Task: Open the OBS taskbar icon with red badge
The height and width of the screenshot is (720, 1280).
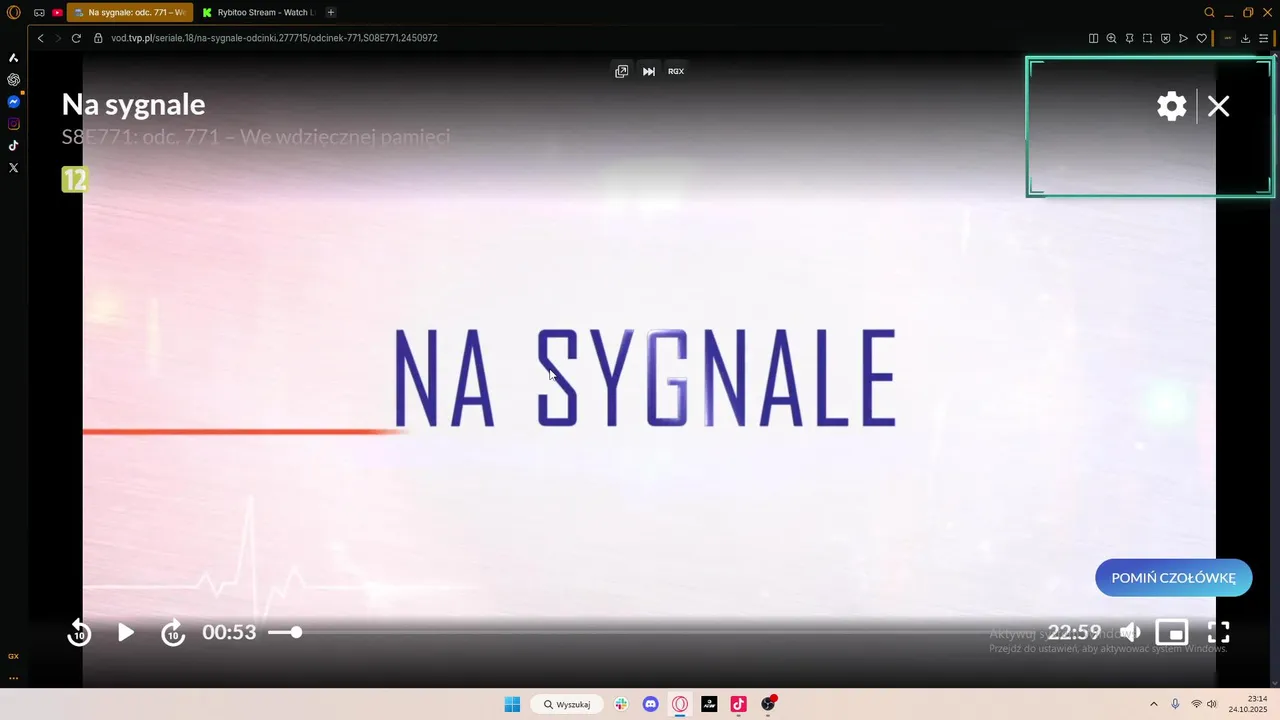Action: click(768, 704)
